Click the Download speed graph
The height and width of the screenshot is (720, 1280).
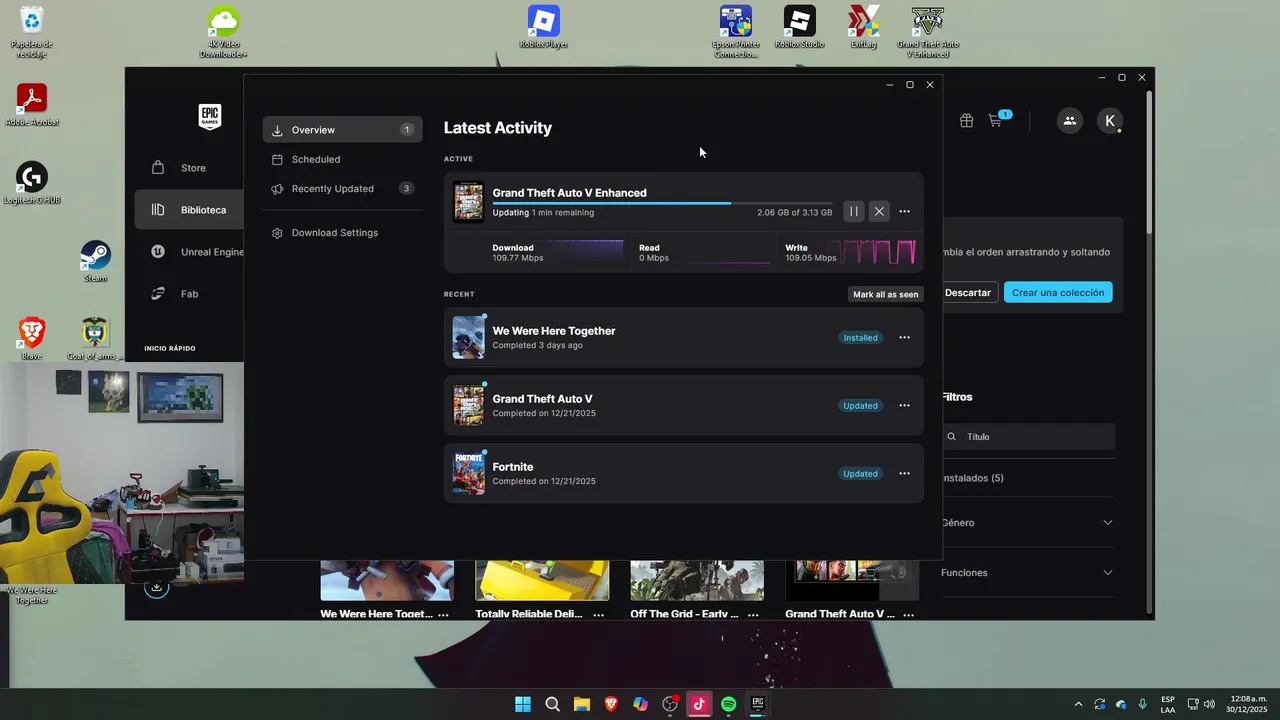(x=585, y=252)
